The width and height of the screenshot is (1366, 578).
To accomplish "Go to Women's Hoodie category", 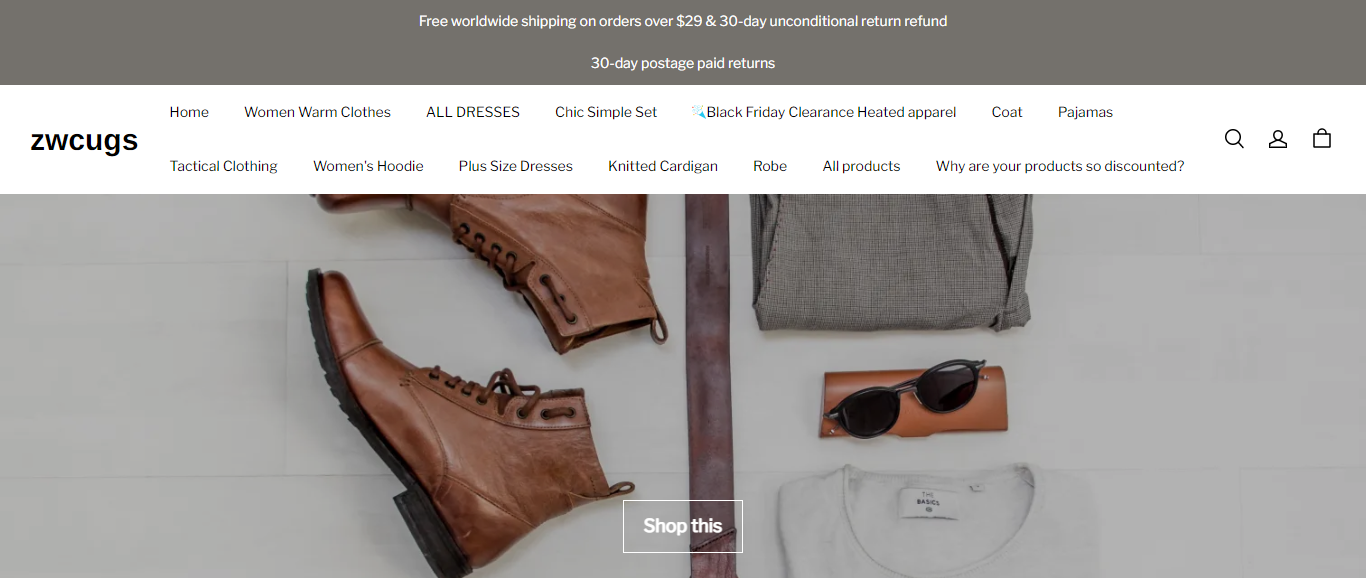I will pyautogui.click(x=368, y=166).
